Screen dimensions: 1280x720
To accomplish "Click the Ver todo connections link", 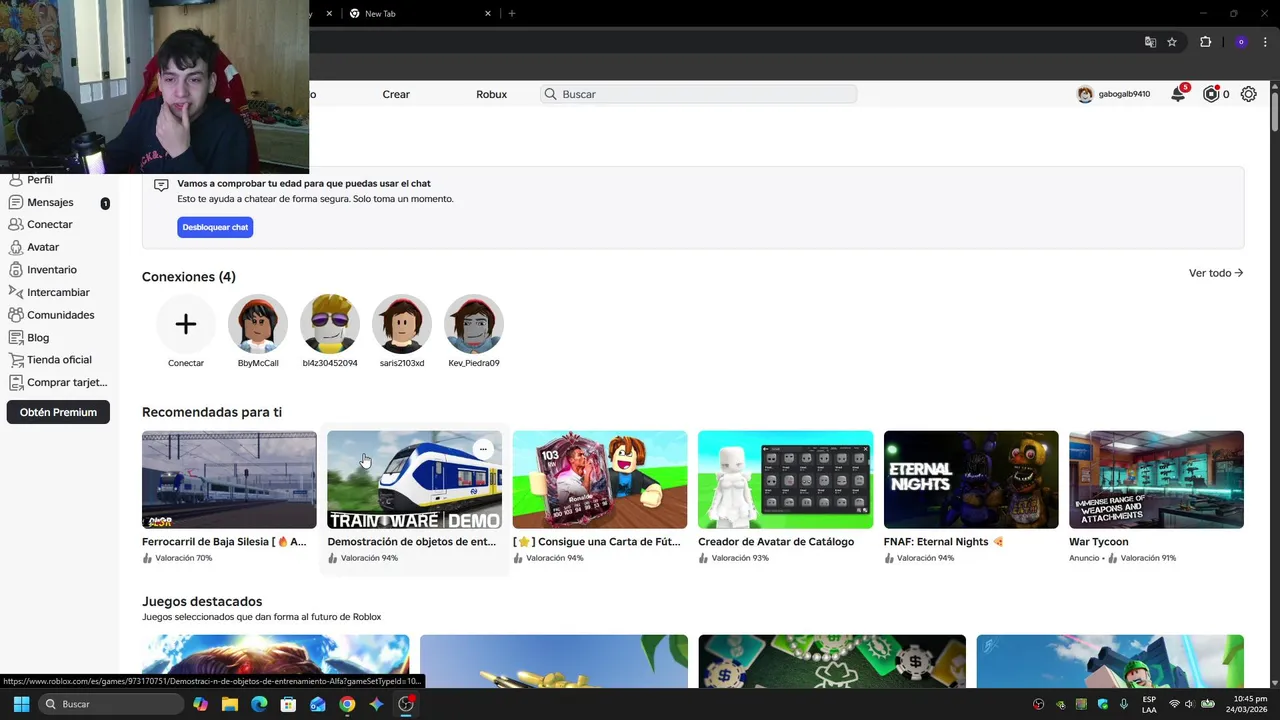I will (x=1216, y=273).
